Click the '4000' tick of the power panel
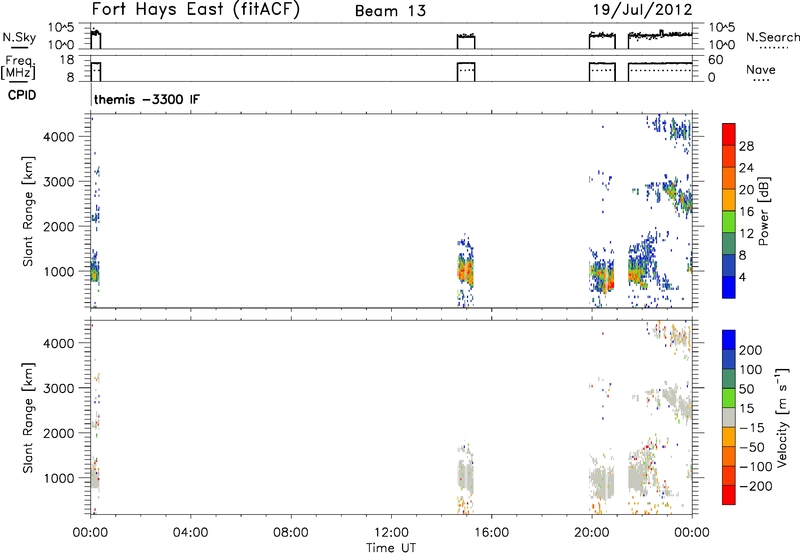This screenshot has width=800, height=554. (59, 137)
